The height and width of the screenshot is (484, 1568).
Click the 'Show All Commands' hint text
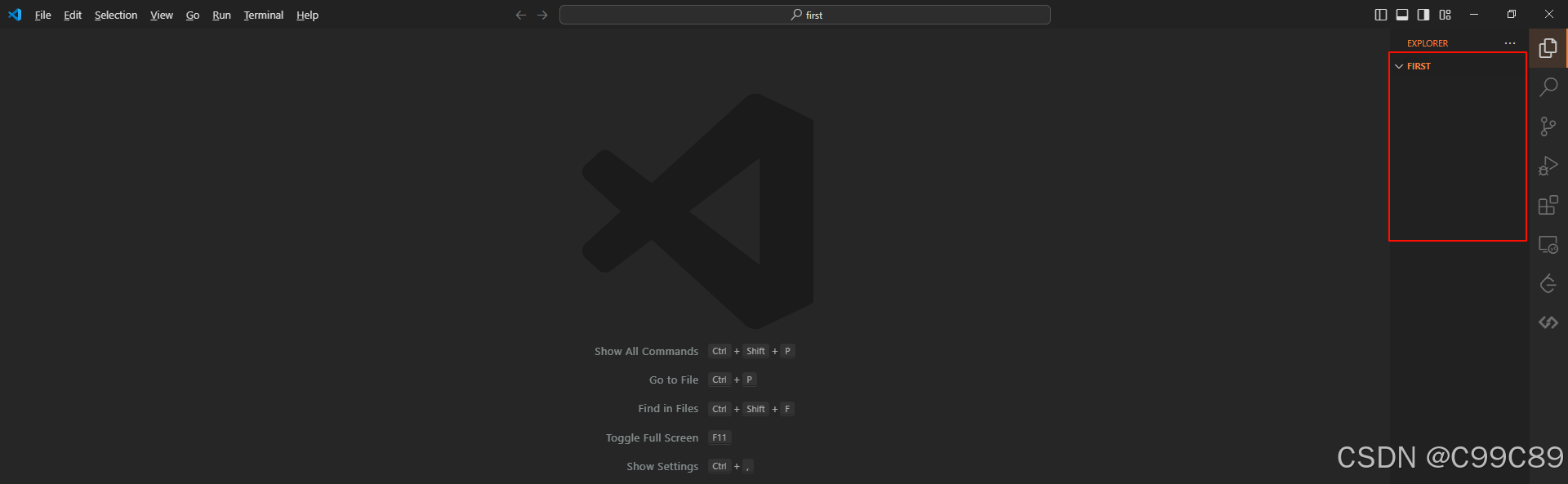pyautogui.click(x=646, y=351)
